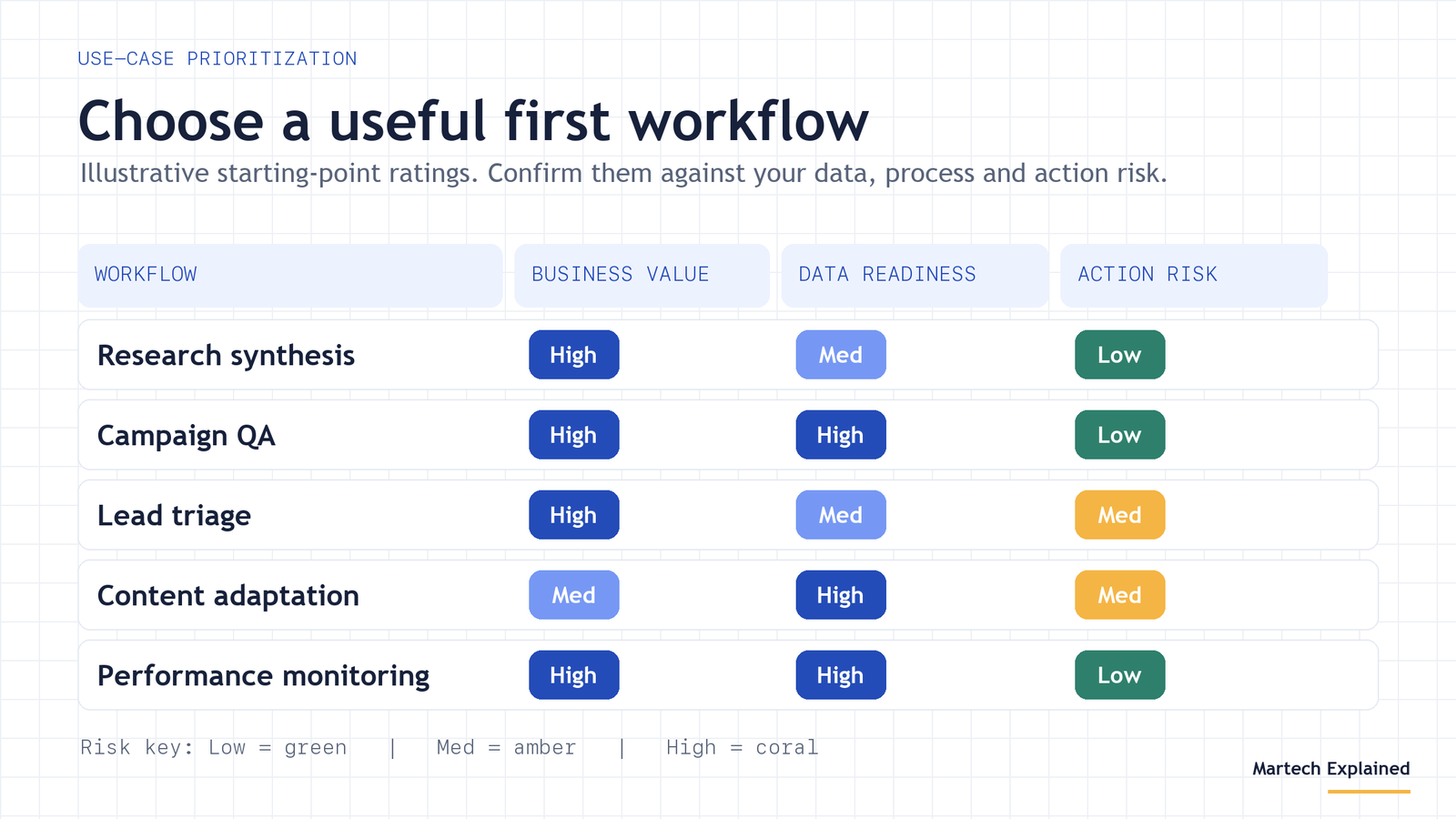1456x819 pixels.
Task: Click the 'USE-CASE PRIORITIZATION' label
Action: tap(217, 59)
